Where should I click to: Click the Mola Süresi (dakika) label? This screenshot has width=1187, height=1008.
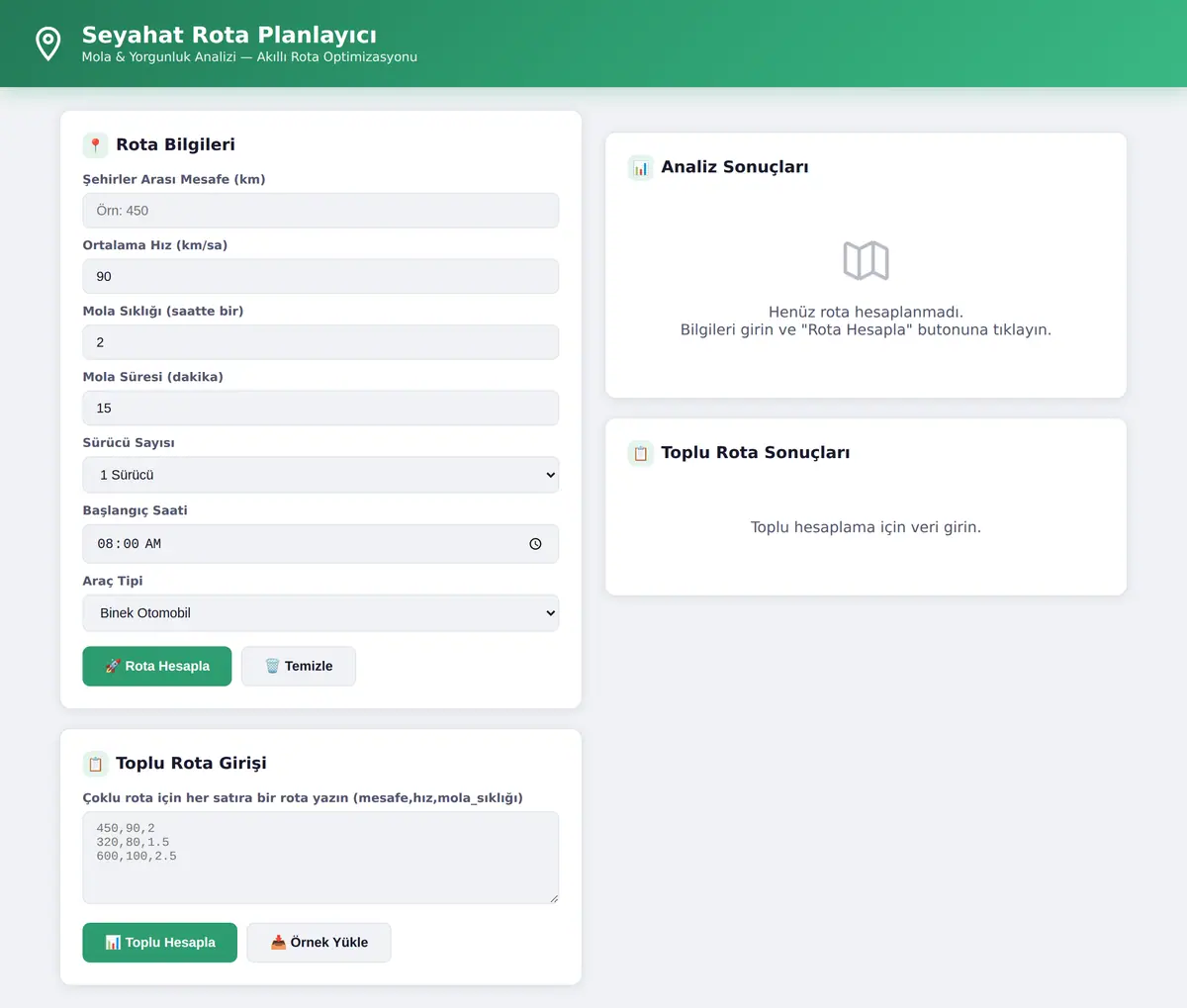(x=153, y=377)
